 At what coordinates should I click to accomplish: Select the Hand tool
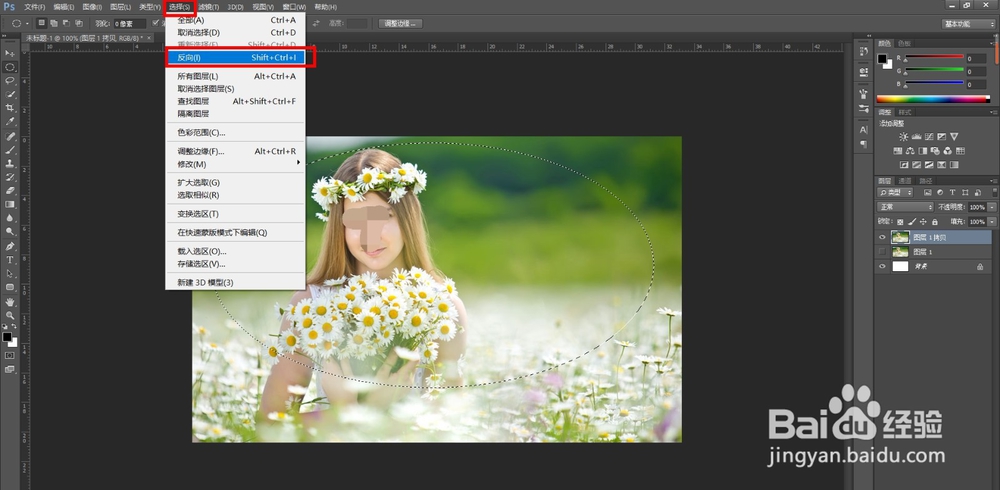coord(10,301)
